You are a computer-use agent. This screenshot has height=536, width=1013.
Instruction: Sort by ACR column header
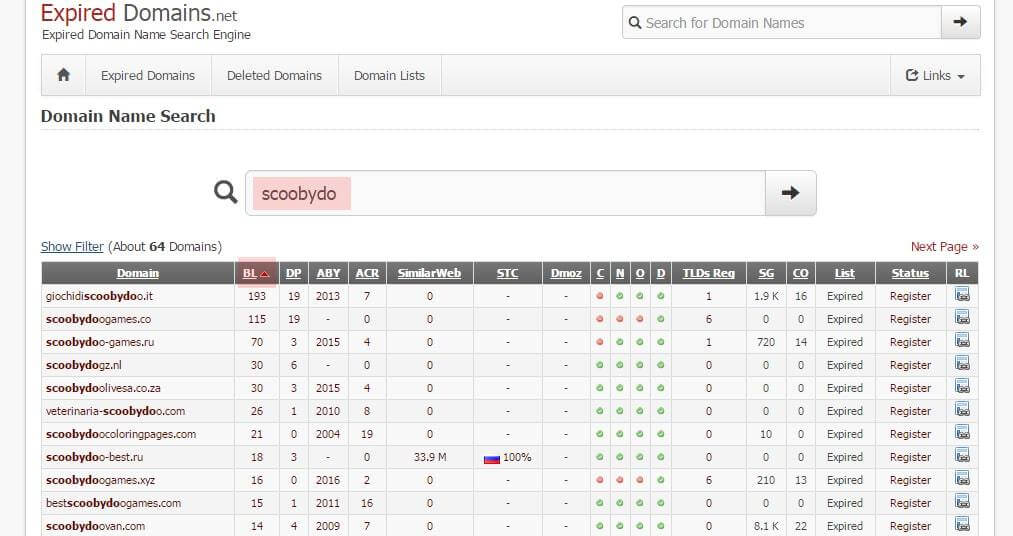(367, 273)
